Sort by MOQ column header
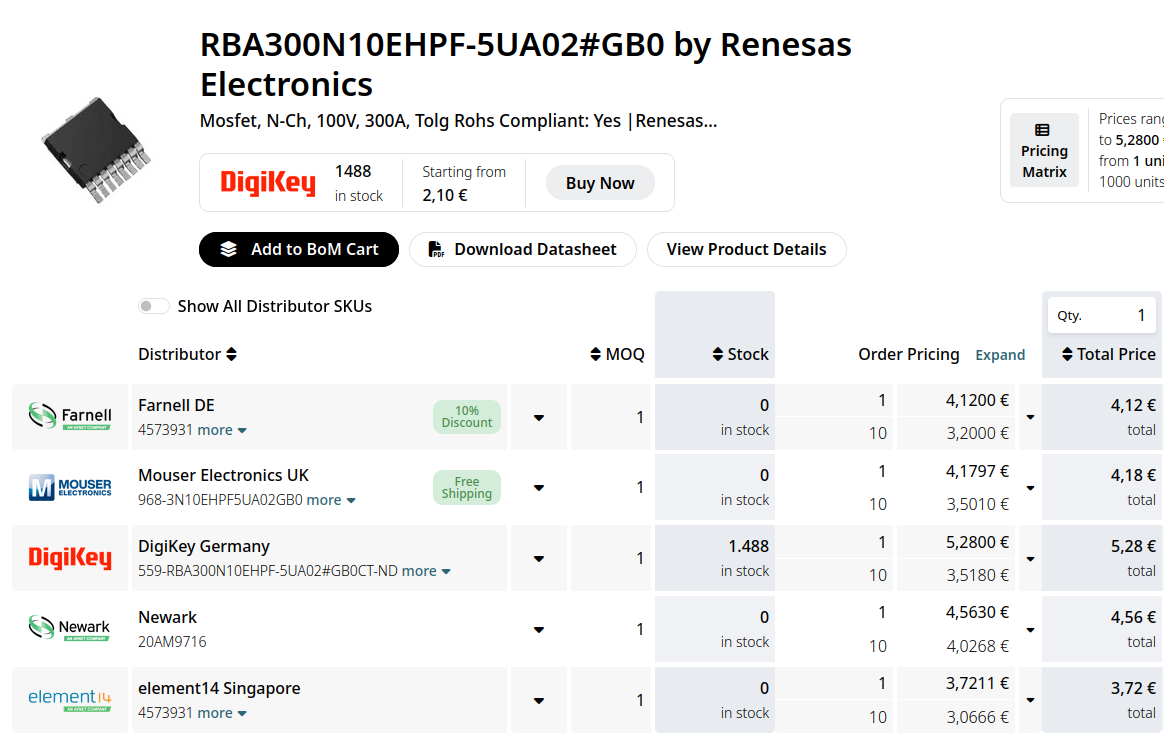1164x733 pixels. point(618,354)
